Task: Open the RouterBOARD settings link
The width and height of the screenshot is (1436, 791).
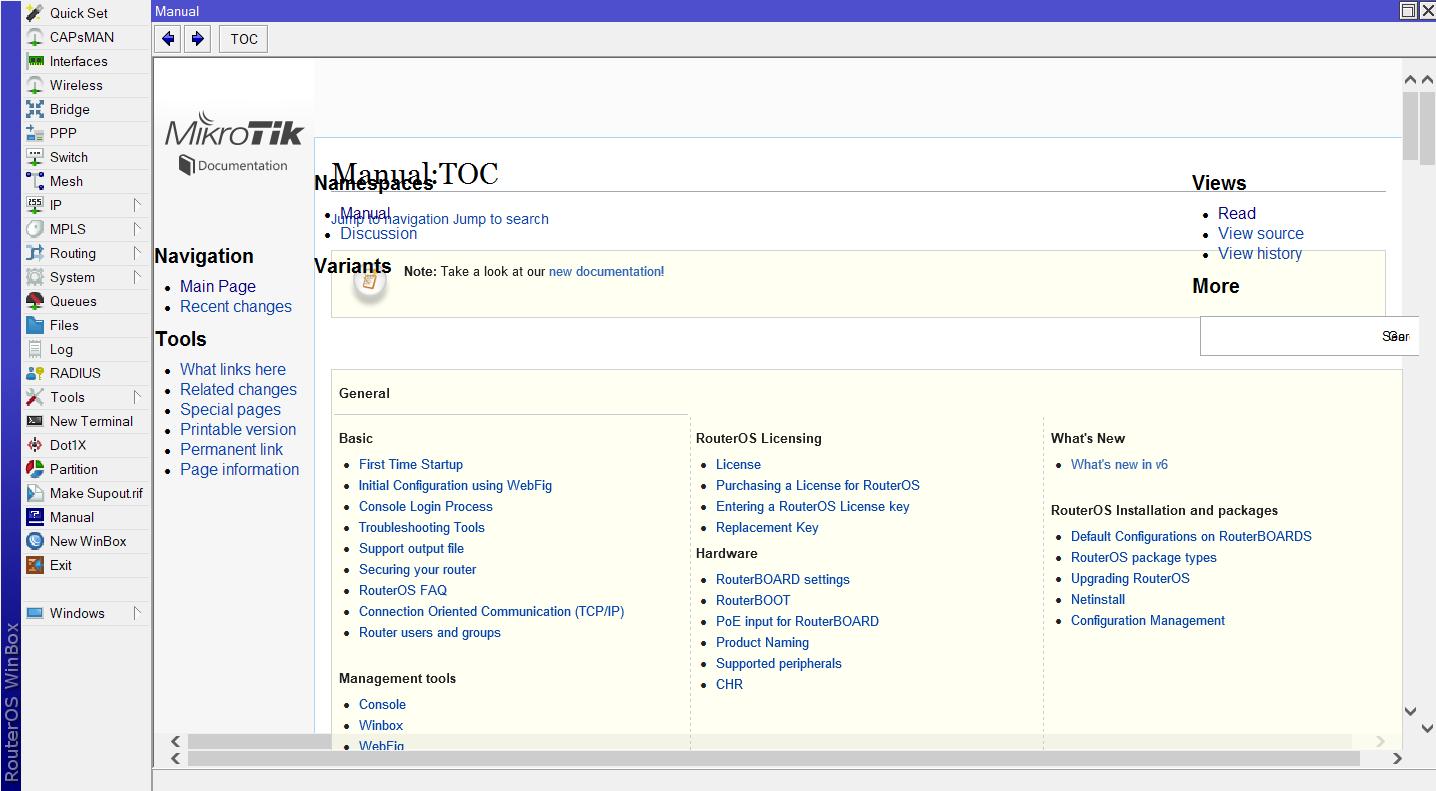Action: pos(783,579)
